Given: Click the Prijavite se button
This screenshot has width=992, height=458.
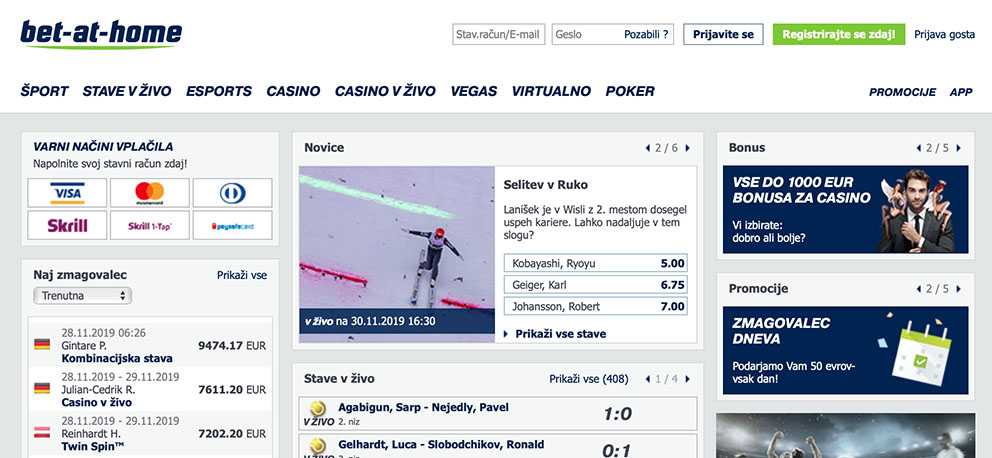Looking at the screenshot, I should pyautogui.click(x=723, y=34).
